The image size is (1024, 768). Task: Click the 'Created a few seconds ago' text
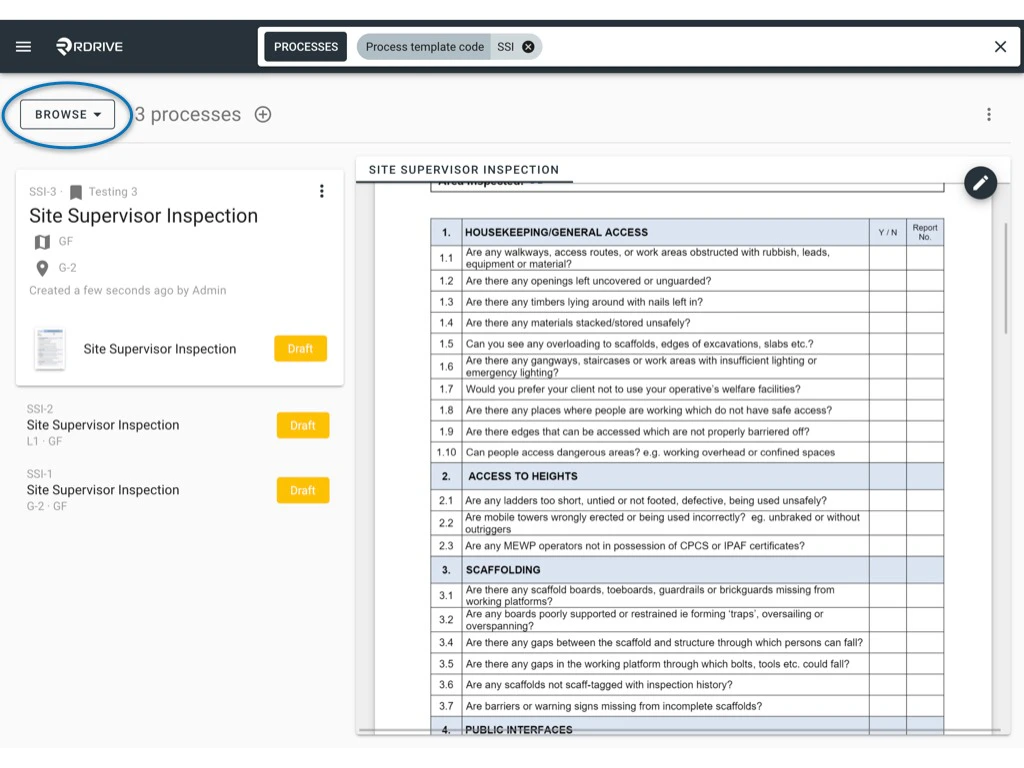coord(127,291)
